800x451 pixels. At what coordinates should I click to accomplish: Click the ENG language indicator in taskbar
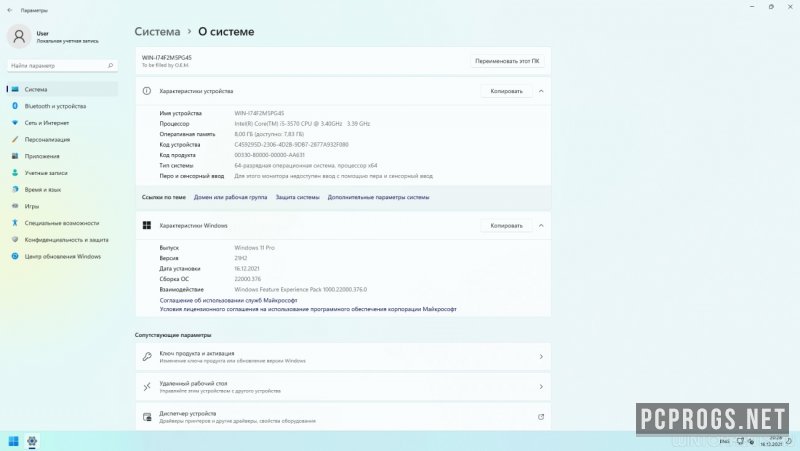pyautogui.click(x=724, y=441)
